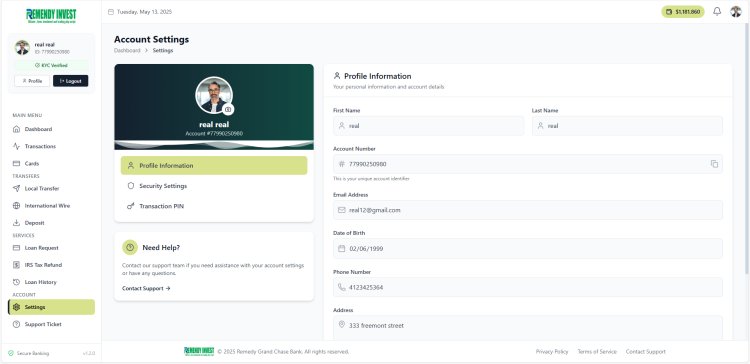This screenshot has height=364, width=750.
Task: Click the Cards credit card icon
Action: tap(16, 164)
